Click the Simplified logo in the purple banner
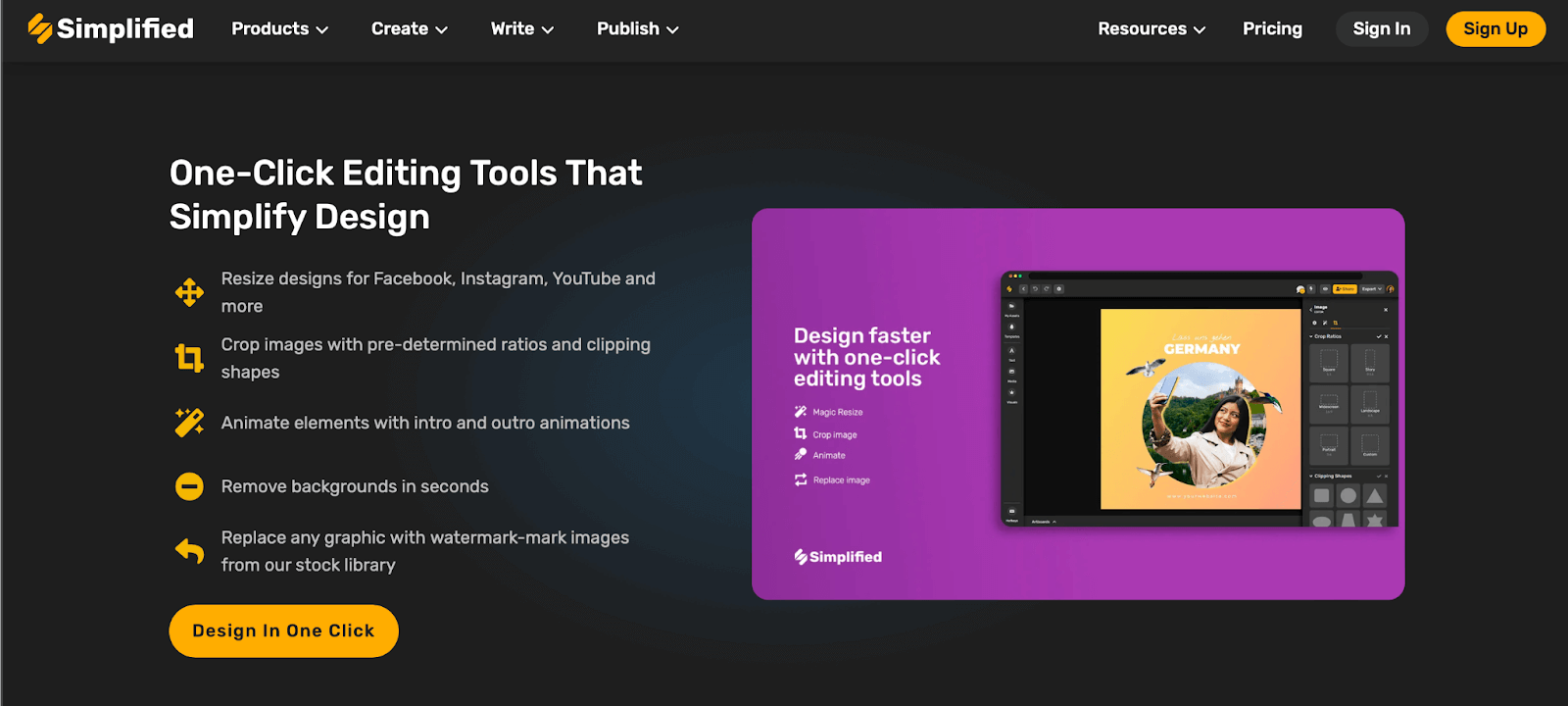The height and width of the screenshot is (706, 1568). tap(838, 557)
